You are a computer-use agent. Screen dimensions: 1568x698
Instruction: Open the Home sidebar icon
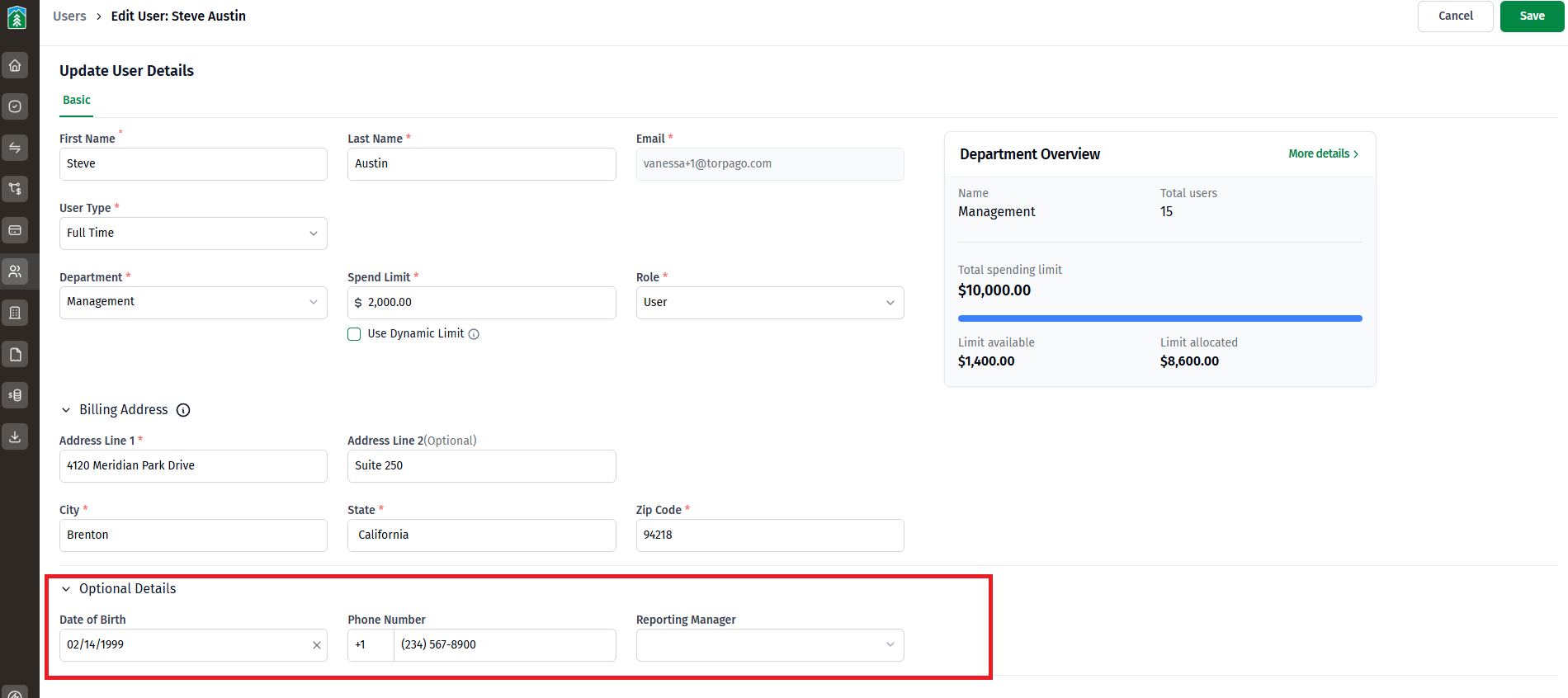15,65
